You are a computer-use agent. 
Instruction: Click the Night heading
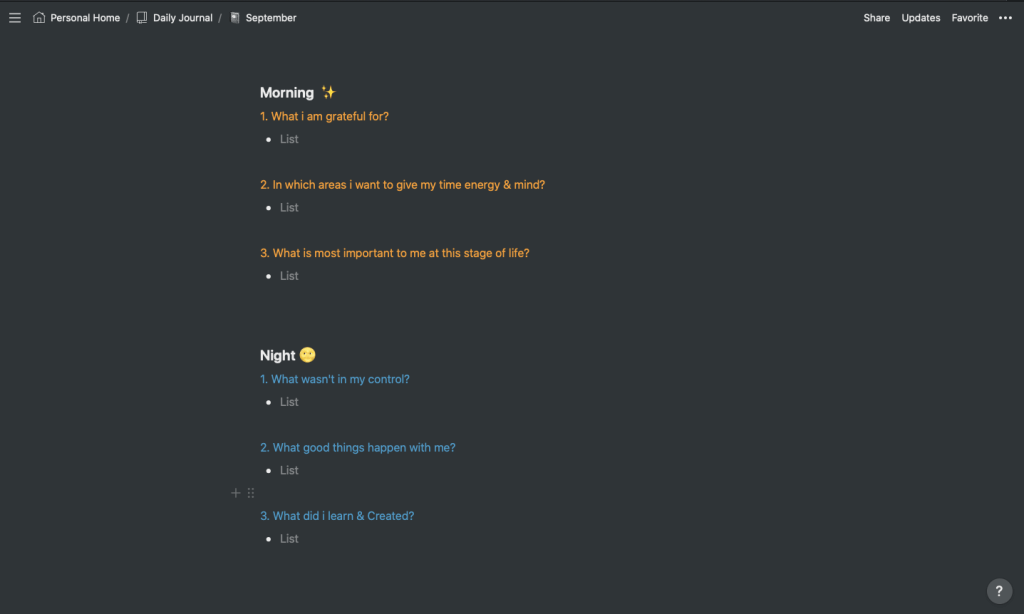click(x=277, y=356)
